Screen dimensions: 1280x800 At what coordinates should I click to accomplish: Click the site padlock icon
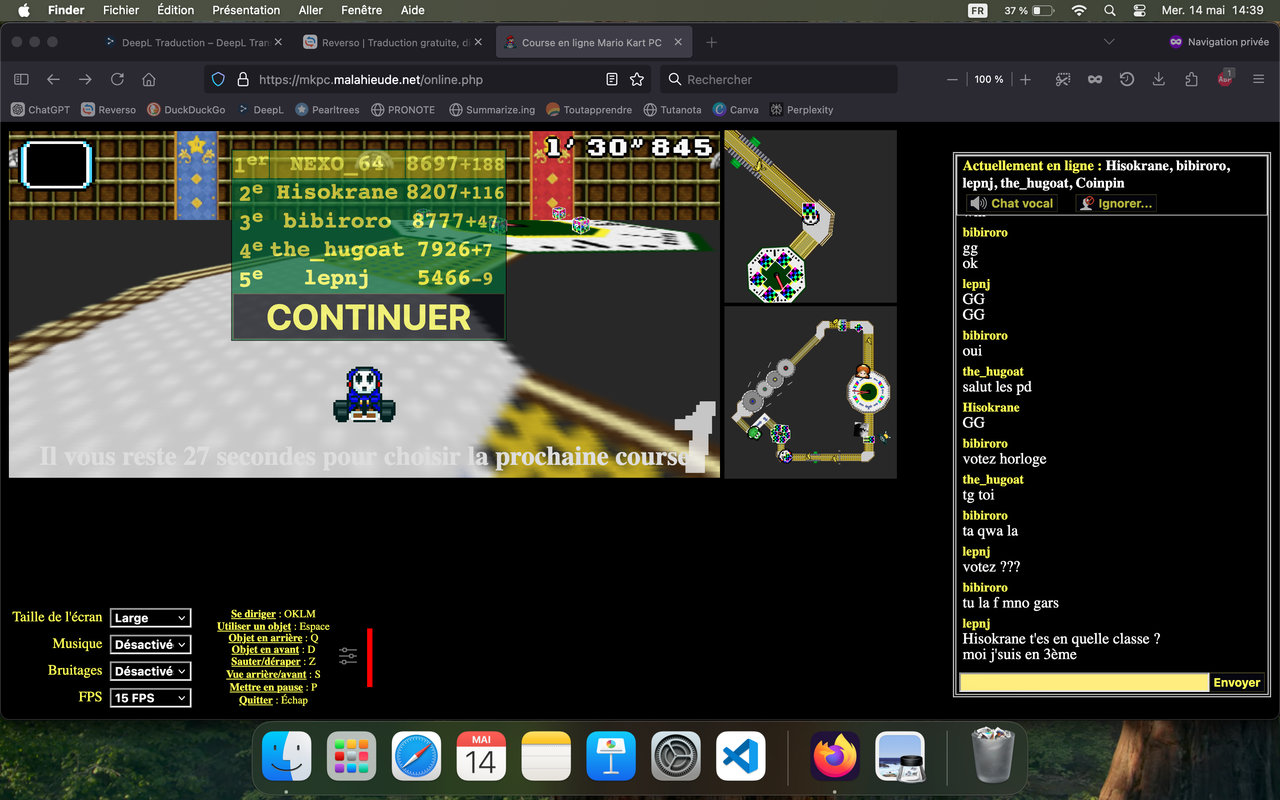pos(242,79)
